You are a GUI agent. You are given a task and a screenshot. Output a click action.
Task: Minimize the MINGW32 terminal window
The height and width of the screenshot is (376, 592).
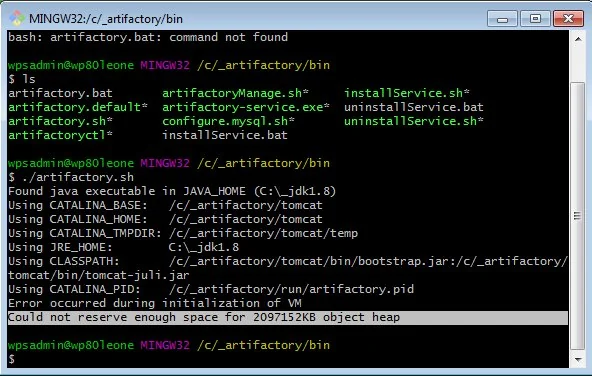(502, 19)
